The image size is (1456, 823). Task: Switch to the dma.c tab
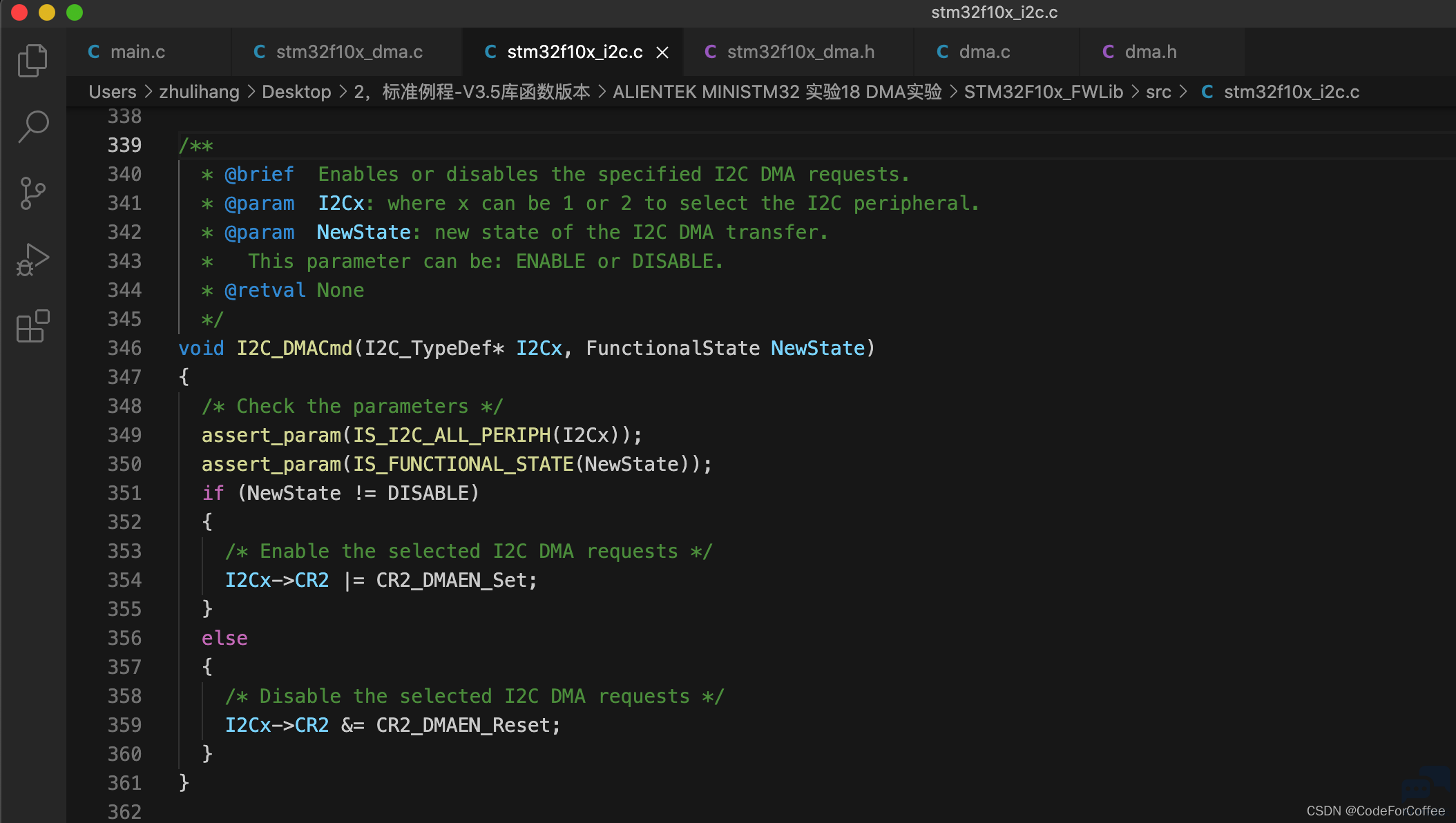(x=997, y=52)
